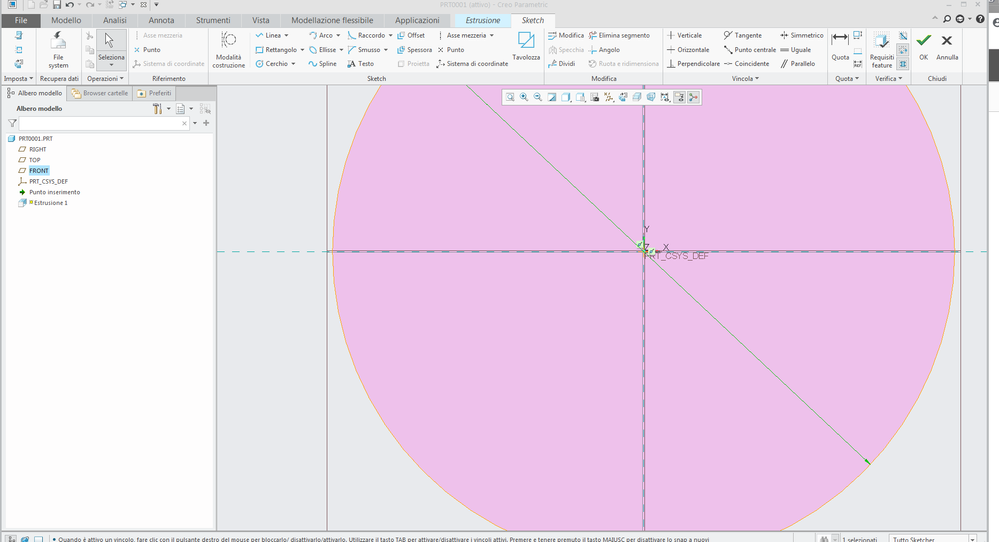
Task: Undo the last action
Action: click(69, 4)
